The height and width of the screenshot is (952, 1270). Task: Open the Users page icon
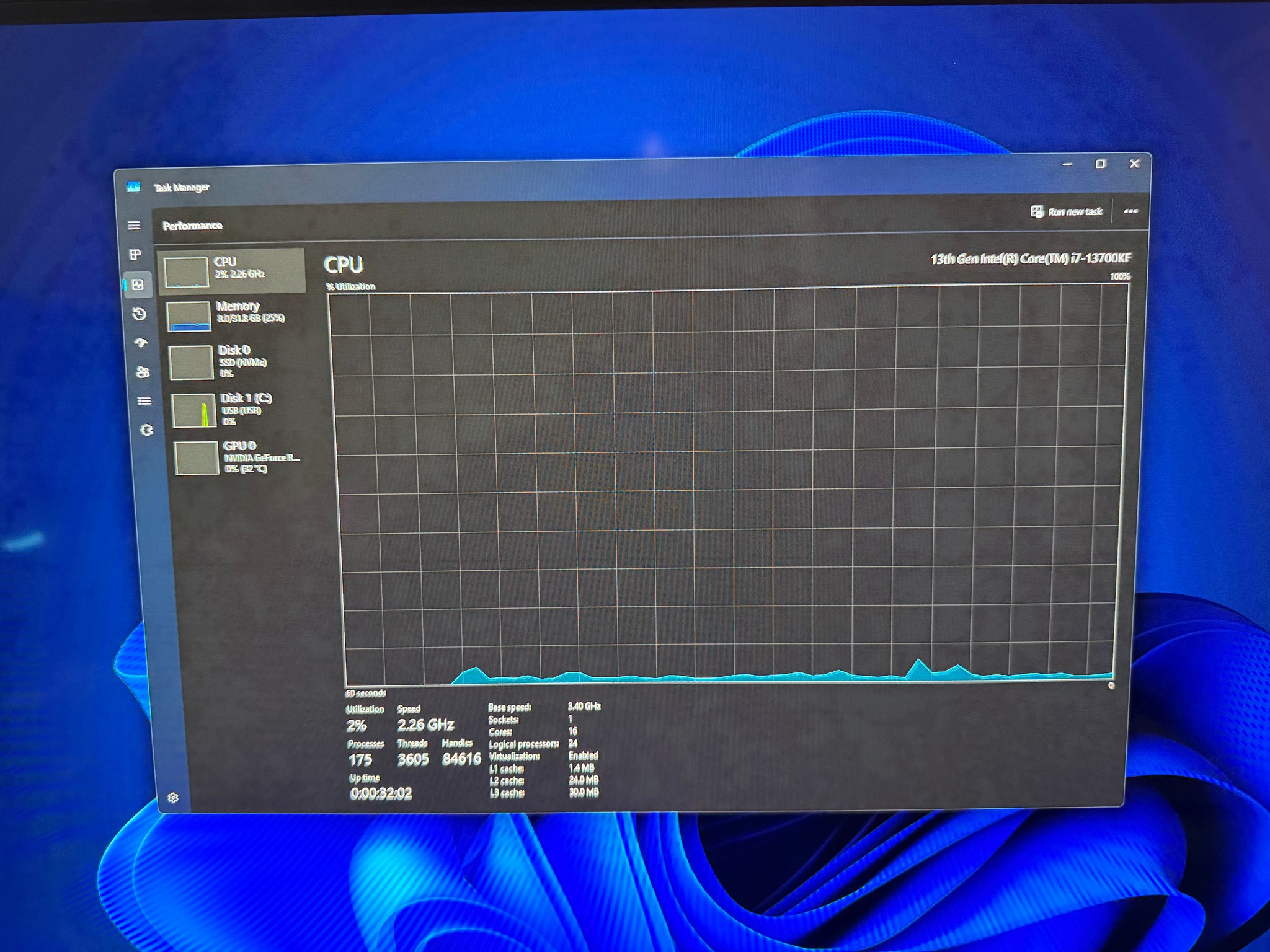[143, 372]
